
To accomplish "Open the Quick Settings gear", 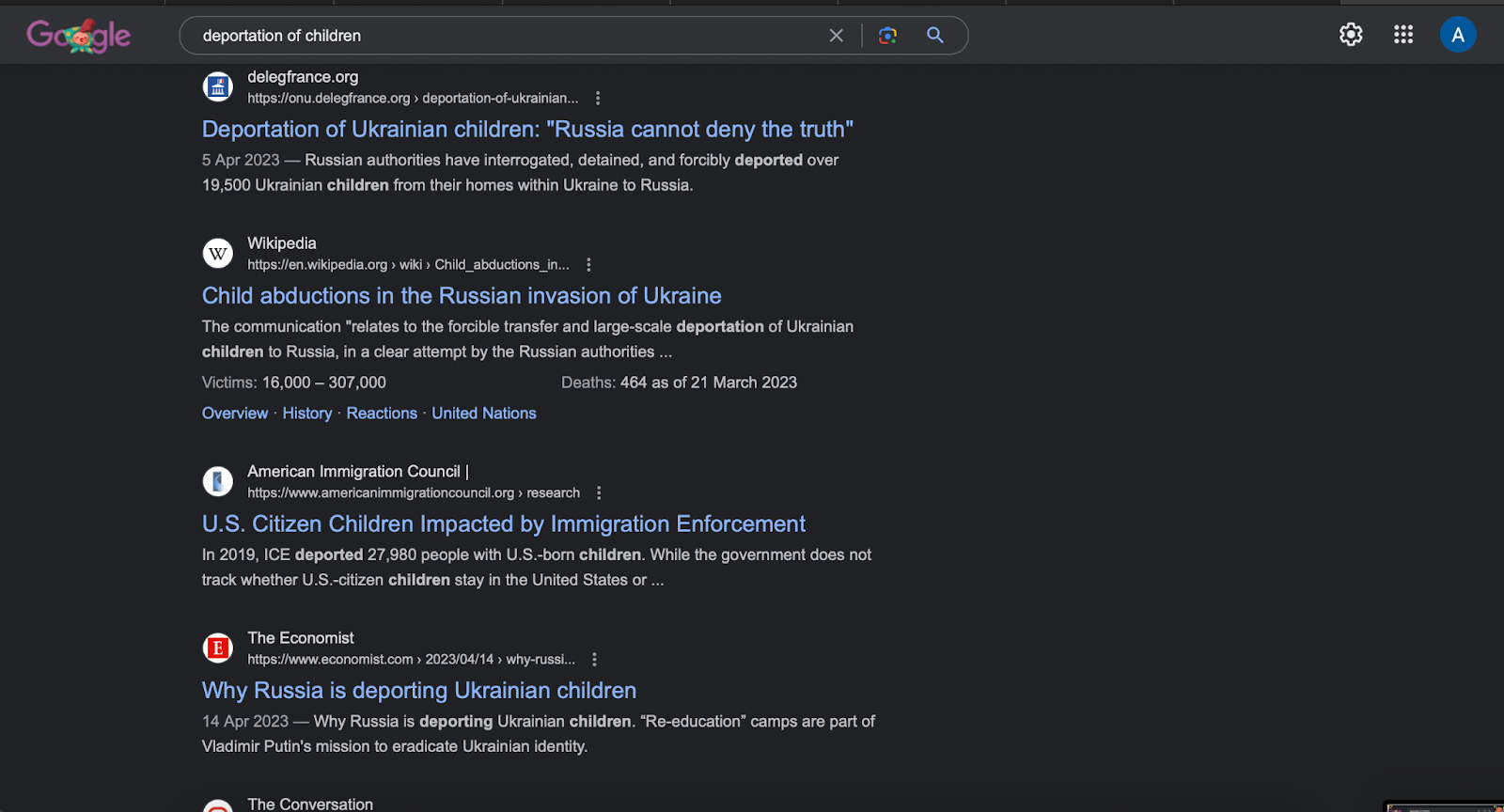I will pyautogui.click(x=1351, y=35).
